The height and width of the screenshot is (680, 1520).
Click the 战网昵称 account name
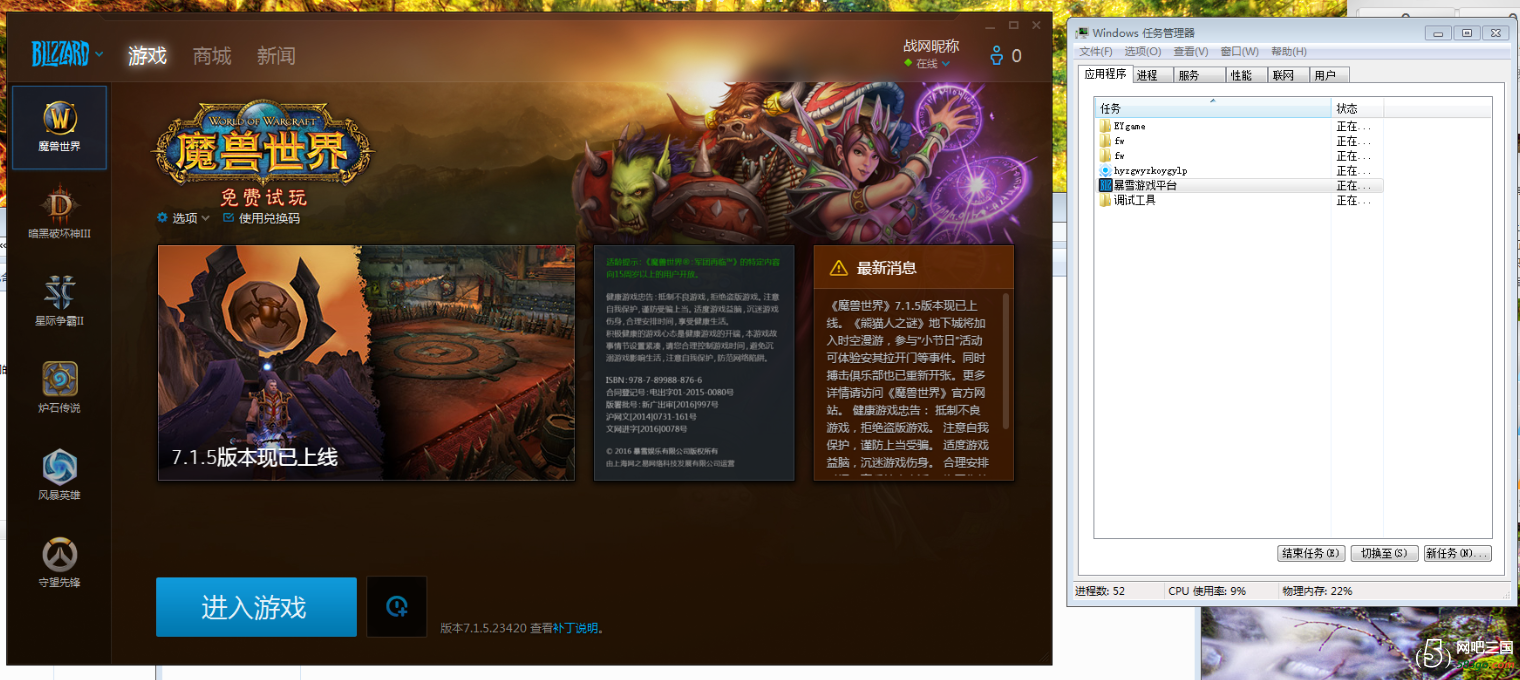point(931,45)
